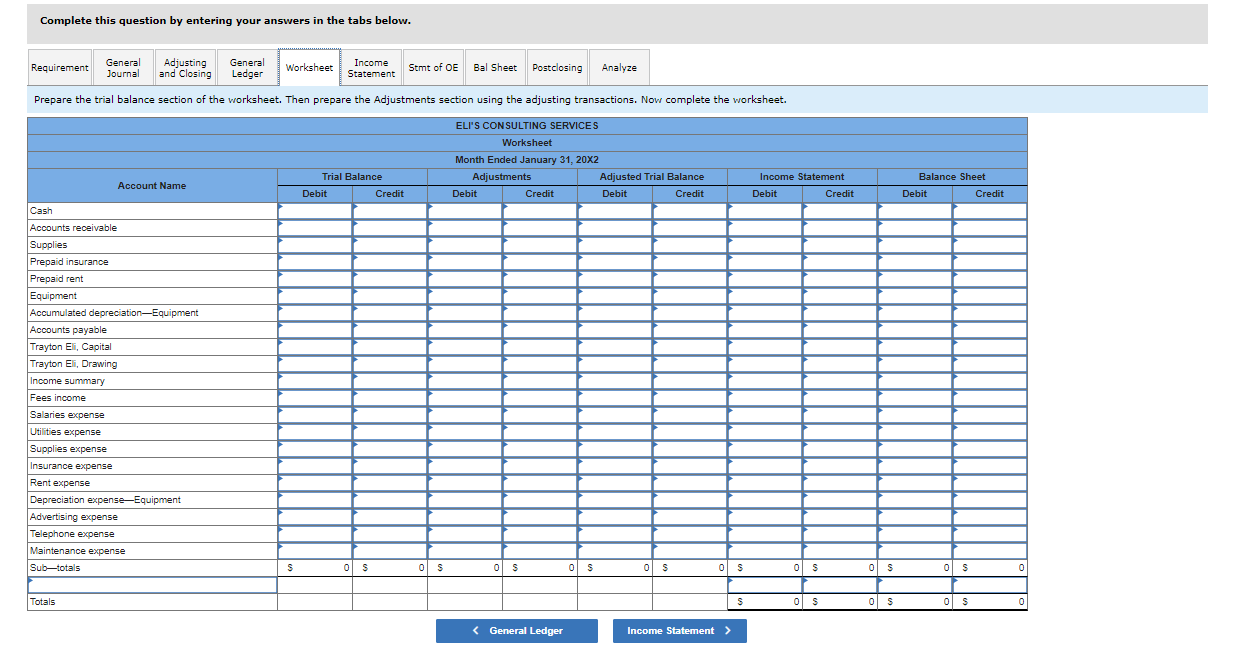The height and width of the screenshot is (660, 1250).
Task: Proceed with Income Statement next button
Action: (680, 631)
